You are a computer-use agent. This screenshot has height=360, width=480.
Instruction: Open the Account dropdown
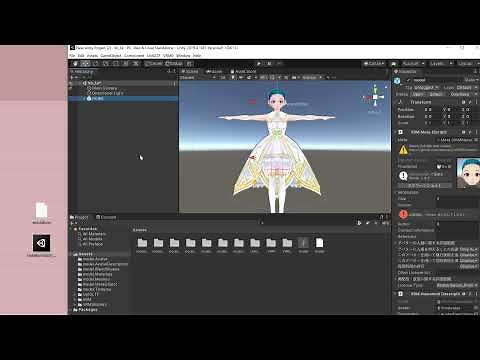point(413,63)
